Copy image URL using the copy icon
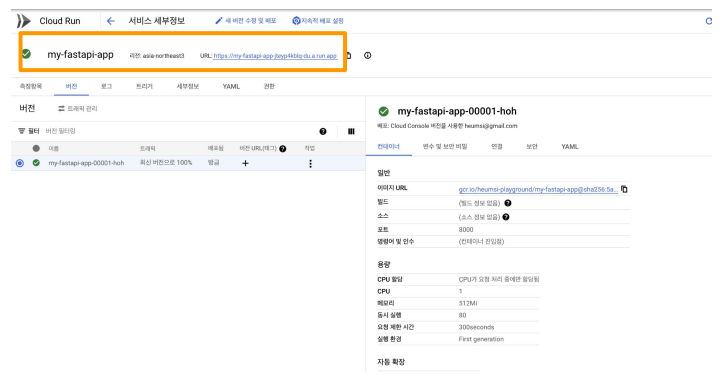The width and height of the screenshot is (721, 376). [x=624, y=189]
